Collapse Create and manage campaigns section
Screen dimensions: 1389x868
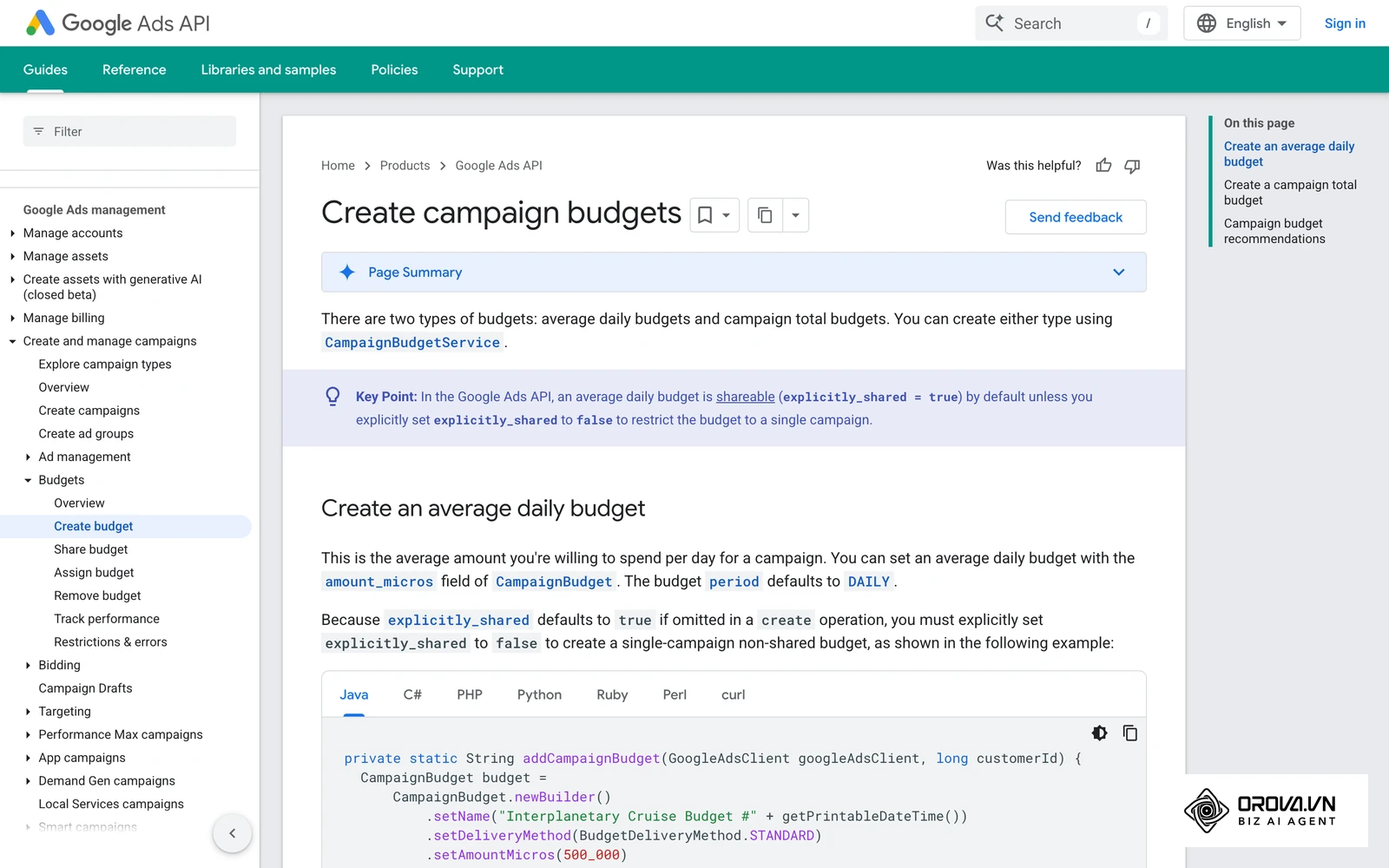click(12, 342)
